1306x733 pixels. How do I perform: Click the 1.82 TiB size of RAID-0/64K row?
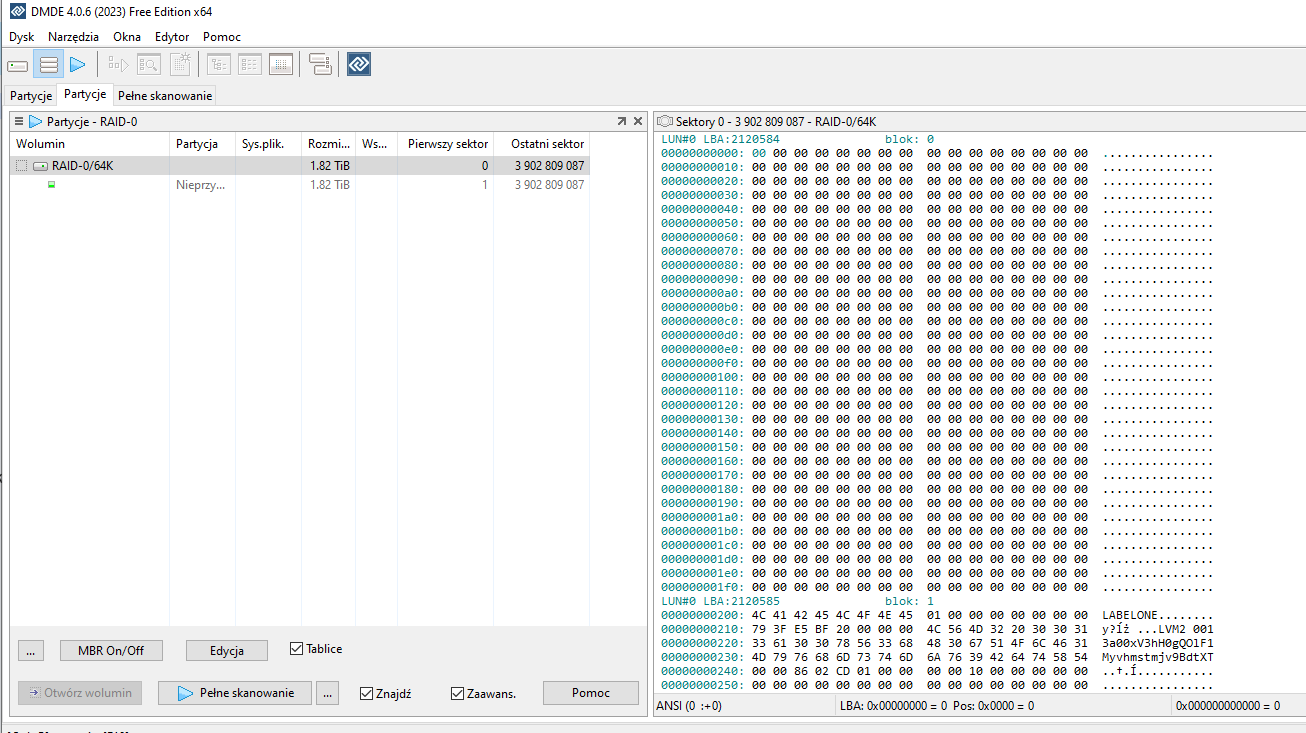pyautogui.click(x=329, y=166)
